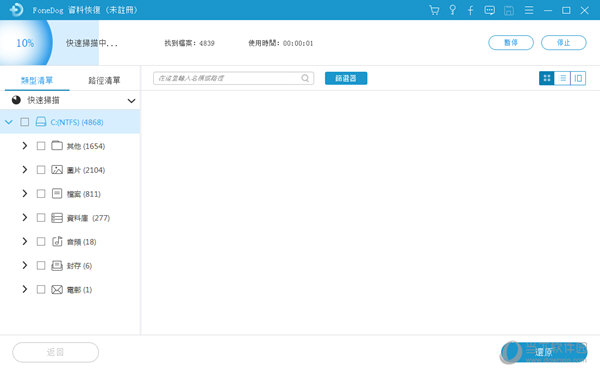
Task: Click the 其他 folder icon
Action: pos(57,145)
